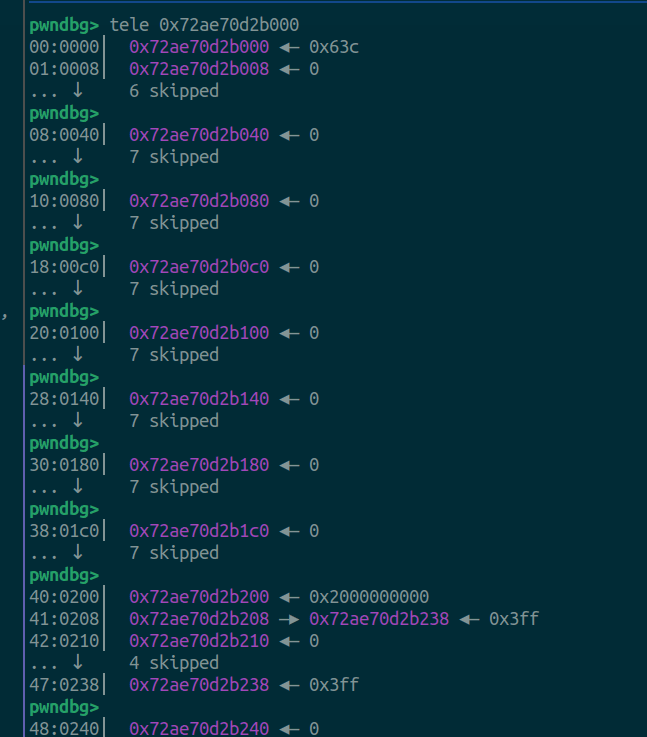Viewport: 647px width, 737px height.
Task: Click address 0x72ae70d2b080
Action: [199, 201]
